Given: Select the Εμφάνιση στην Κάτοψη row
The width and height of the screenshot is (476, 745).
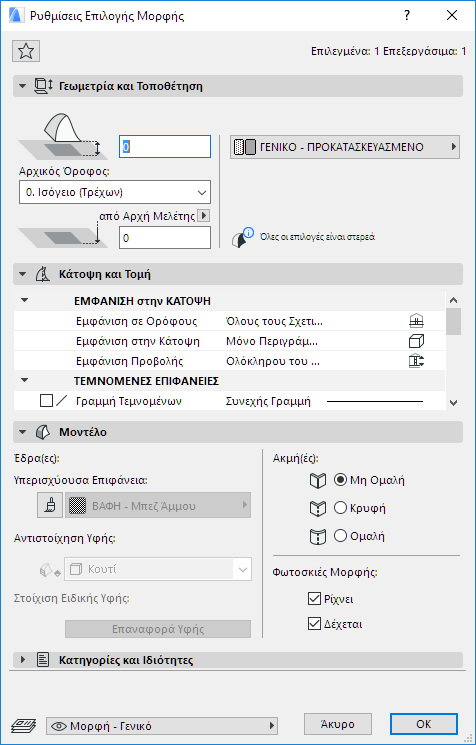Looking at the screenshot, I should point(229,341).
